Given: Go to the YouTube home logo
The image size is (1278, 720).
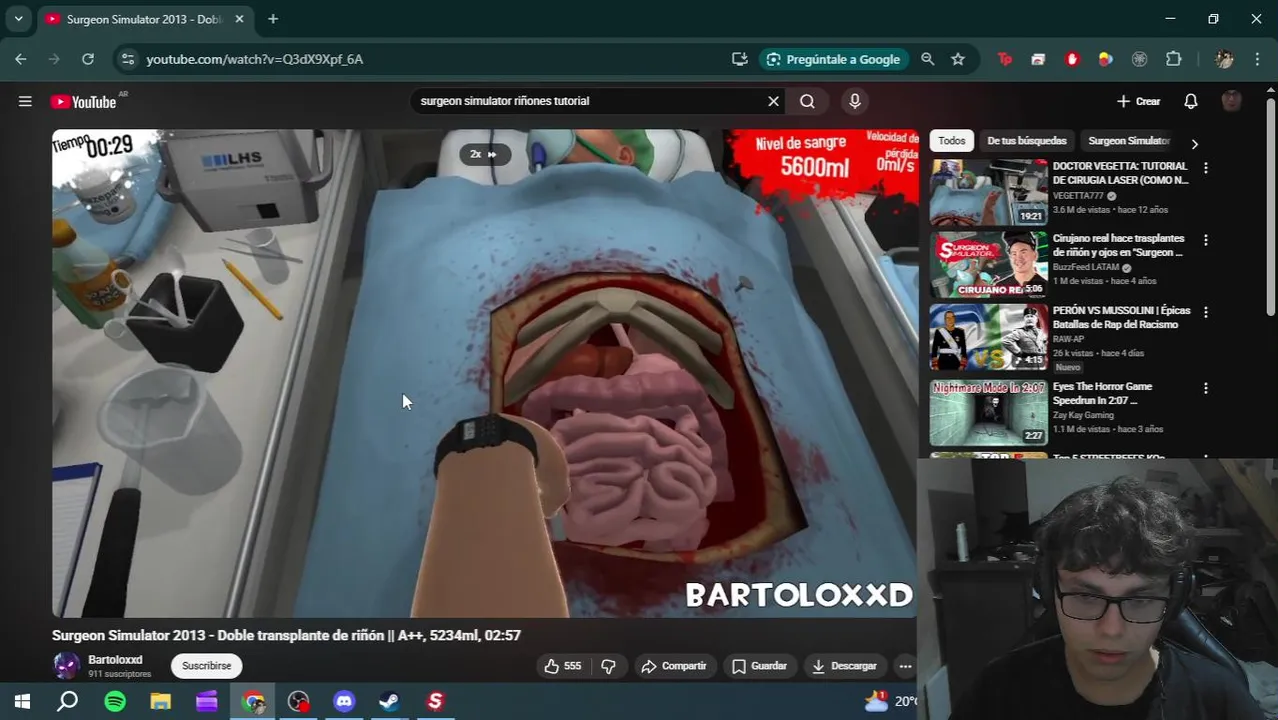Looking at the screenshot, I should (83, 102).
